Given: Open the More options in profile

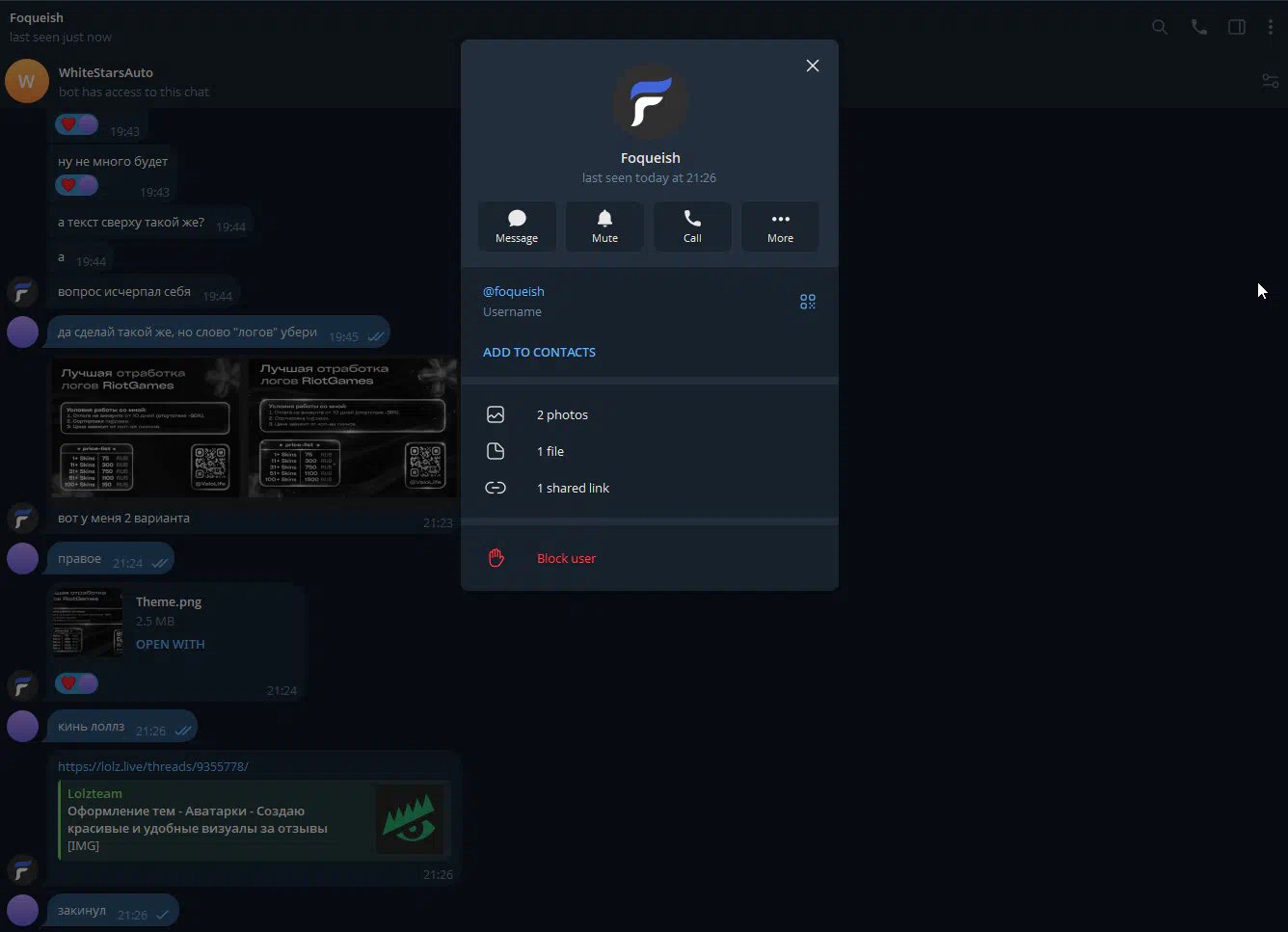Looking at the screenshot, I should coord(780,226).
